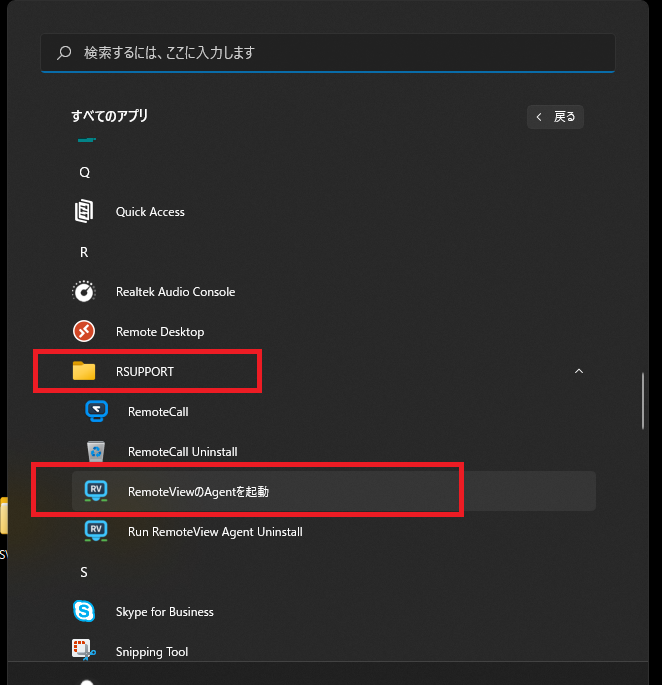Click the RSUPPORT folder icon

click(x=84, y=371)
